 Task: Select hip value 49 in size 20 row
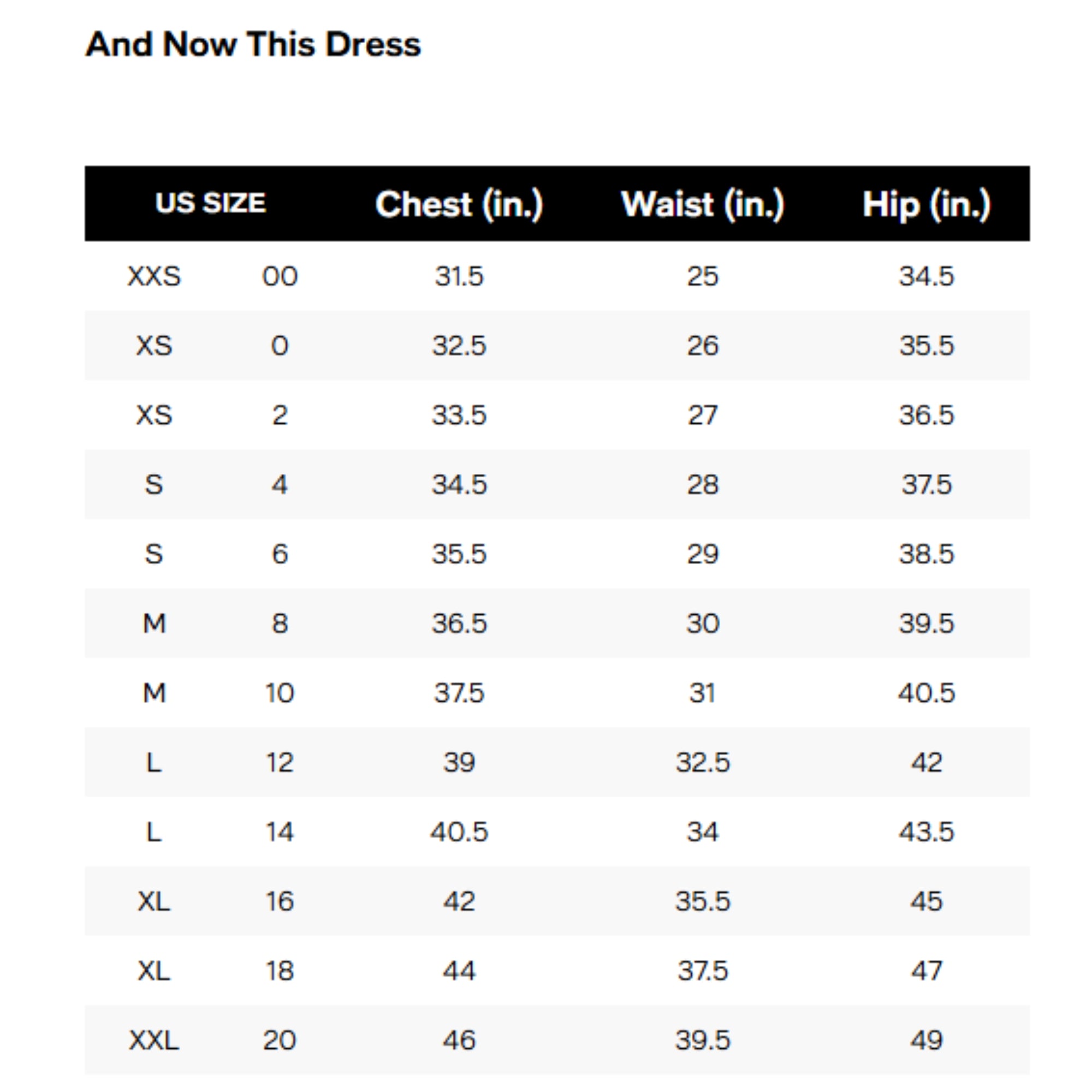pos(927,1040)
